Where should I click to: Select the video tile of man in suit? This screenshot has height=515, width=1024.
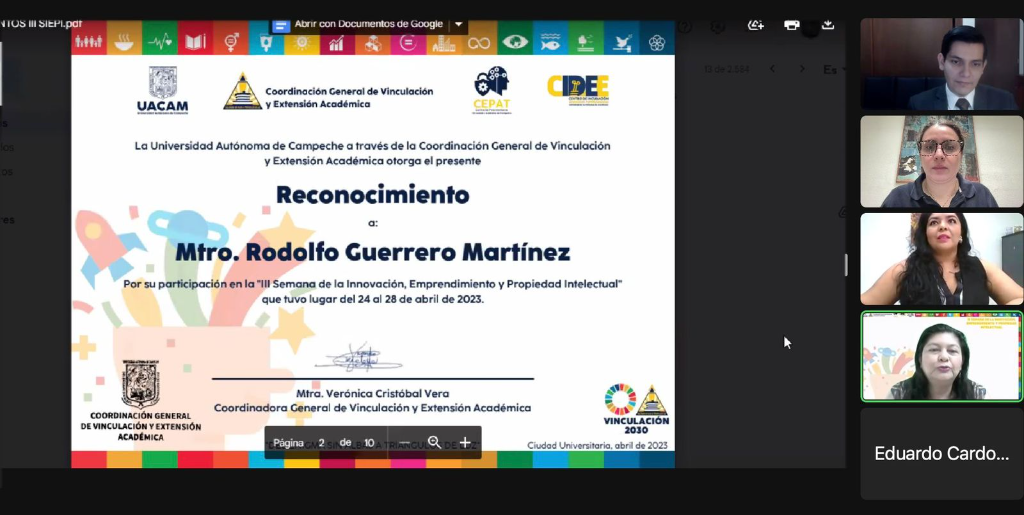tap(941, 64)
